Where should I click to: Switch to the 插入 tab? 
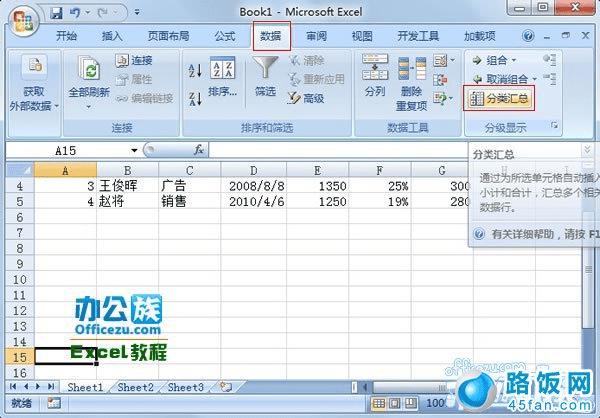pos(112,36)
